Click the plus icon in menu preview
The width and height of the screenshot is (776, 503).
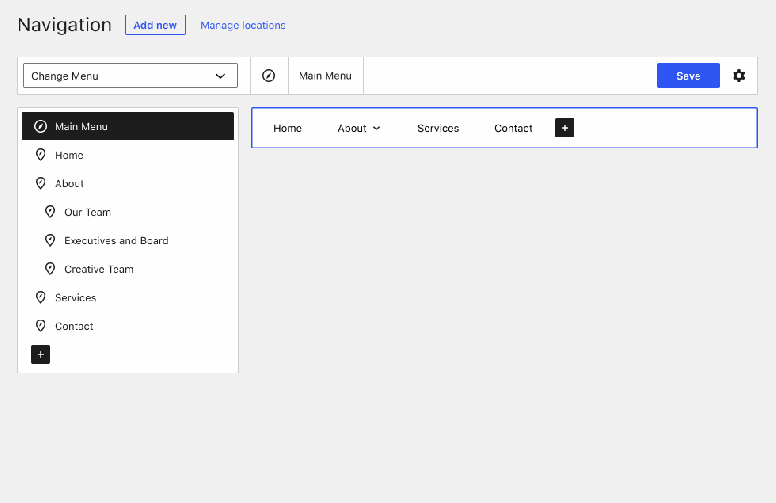(x=564, y=128)
